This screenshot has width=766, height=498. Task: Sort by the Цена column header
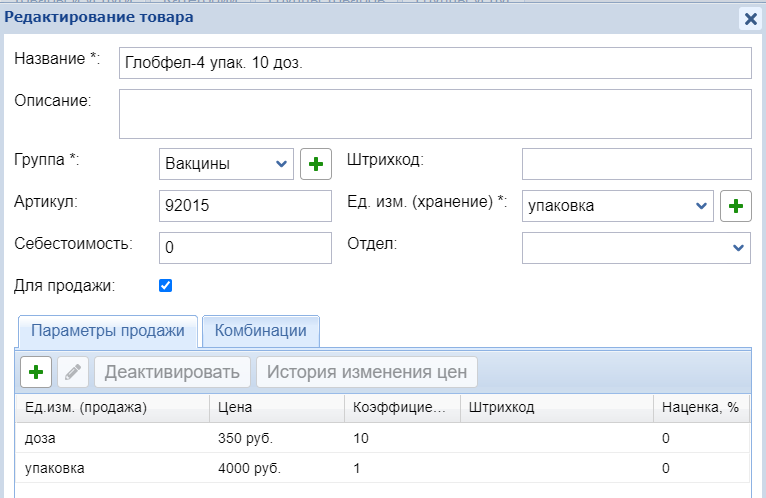[276, 407]
